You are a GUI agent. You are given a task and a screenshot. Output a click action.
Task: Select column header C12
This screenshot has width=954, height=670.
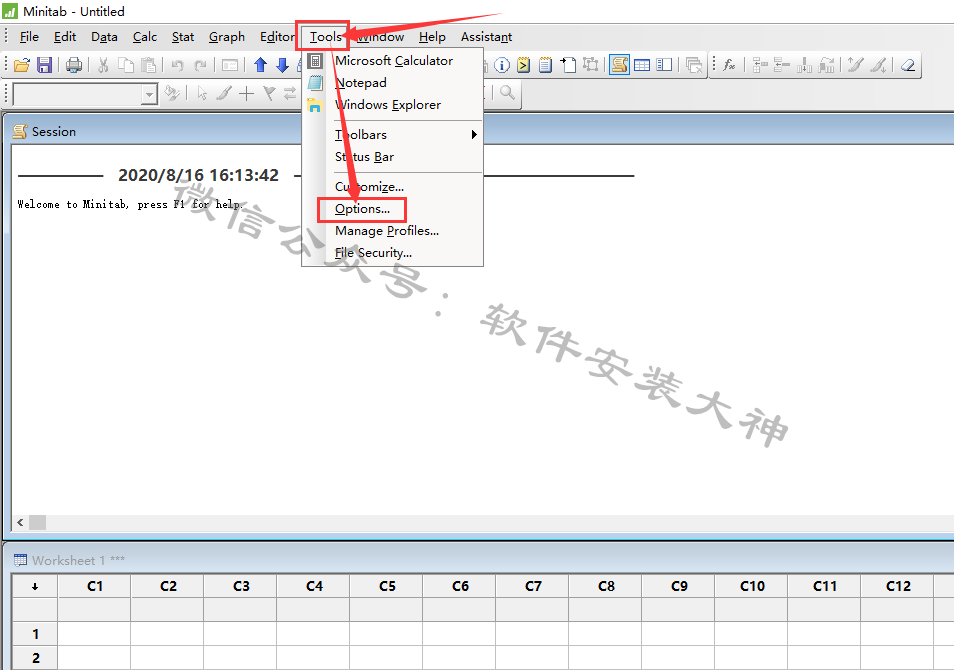pos(897,586)
